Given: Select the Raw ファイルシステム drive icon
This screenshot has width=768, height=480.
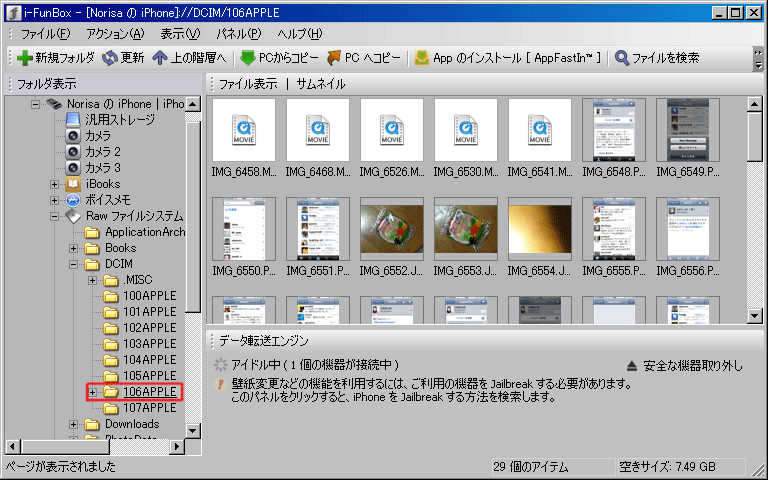Looking at the screenshot, I should click(x=72, y=216).
